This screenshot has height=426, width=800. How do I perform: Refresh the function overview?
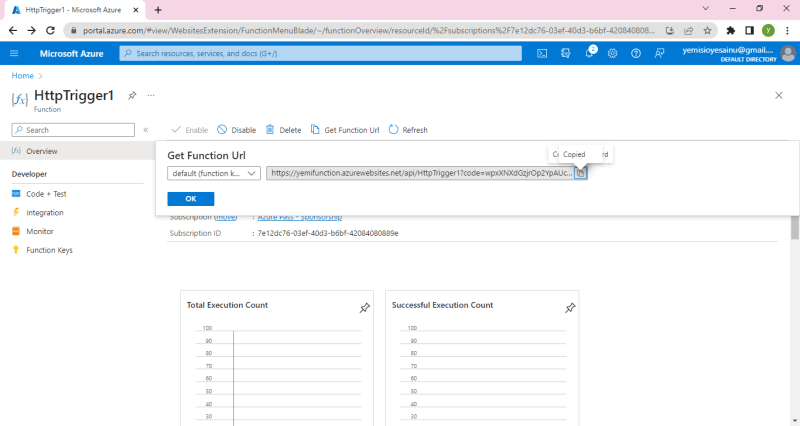coord(408,130)
